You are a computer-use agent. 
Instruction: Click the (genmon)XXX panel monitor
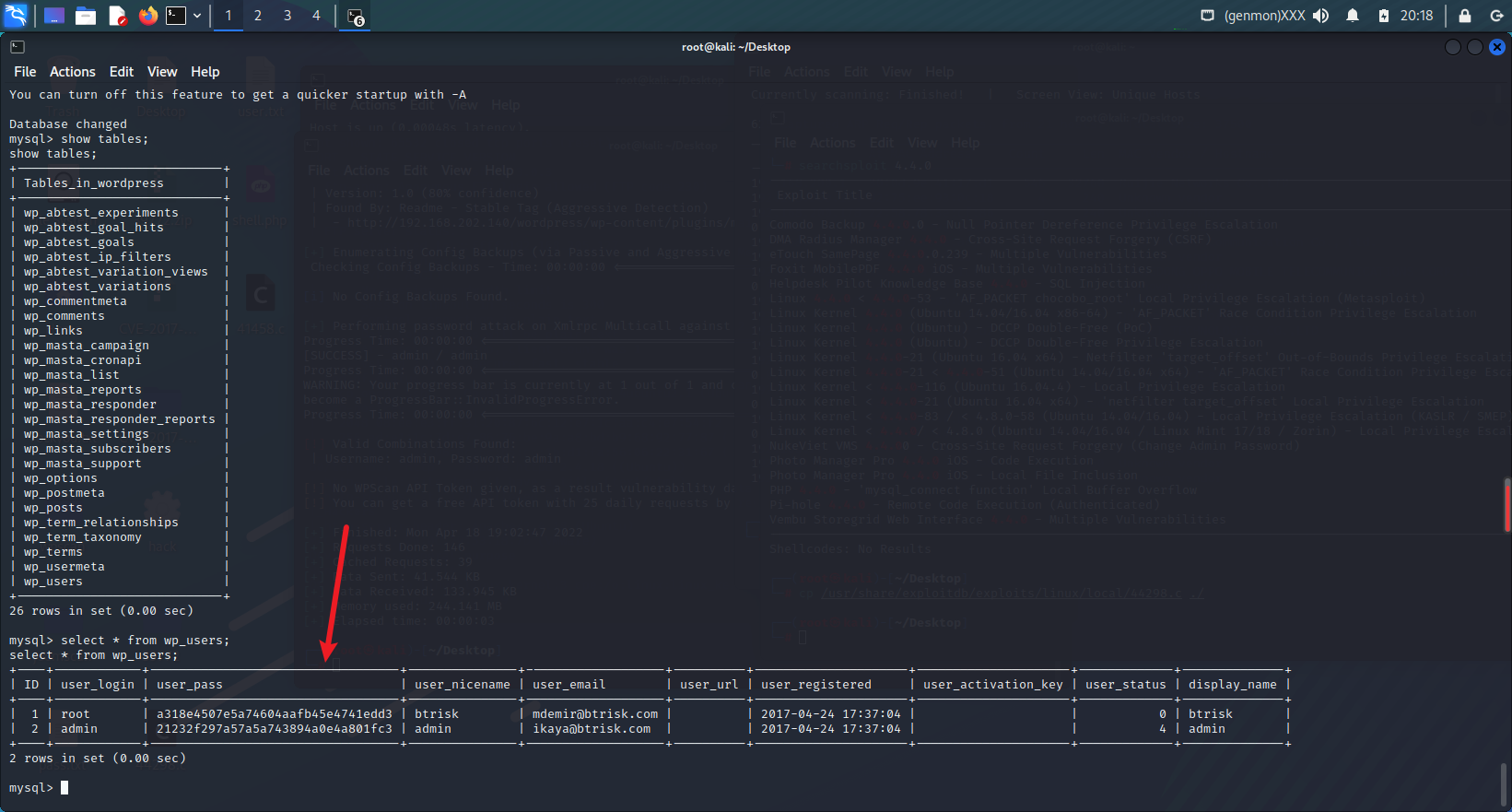tap(1264, 16)
